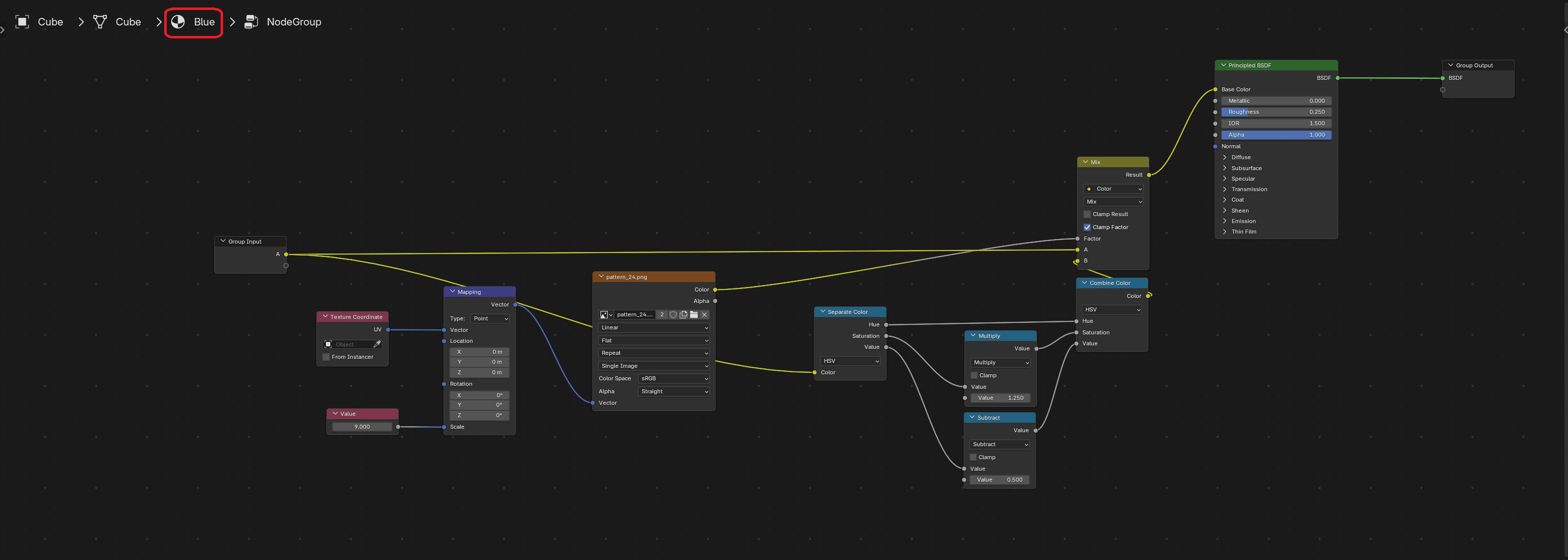
Task: Browse images with image datablock icon
Action: 606,315
